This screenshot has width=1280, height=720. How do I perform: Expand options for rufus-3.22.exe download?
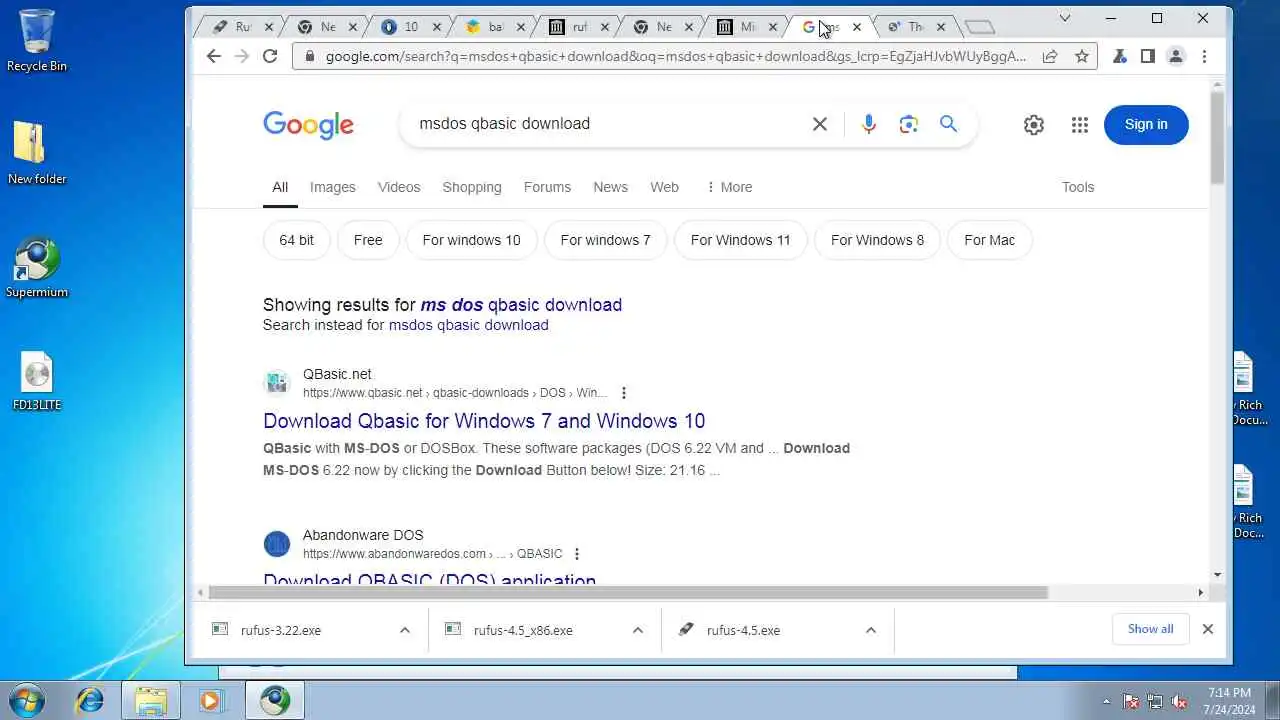point(405,630)
